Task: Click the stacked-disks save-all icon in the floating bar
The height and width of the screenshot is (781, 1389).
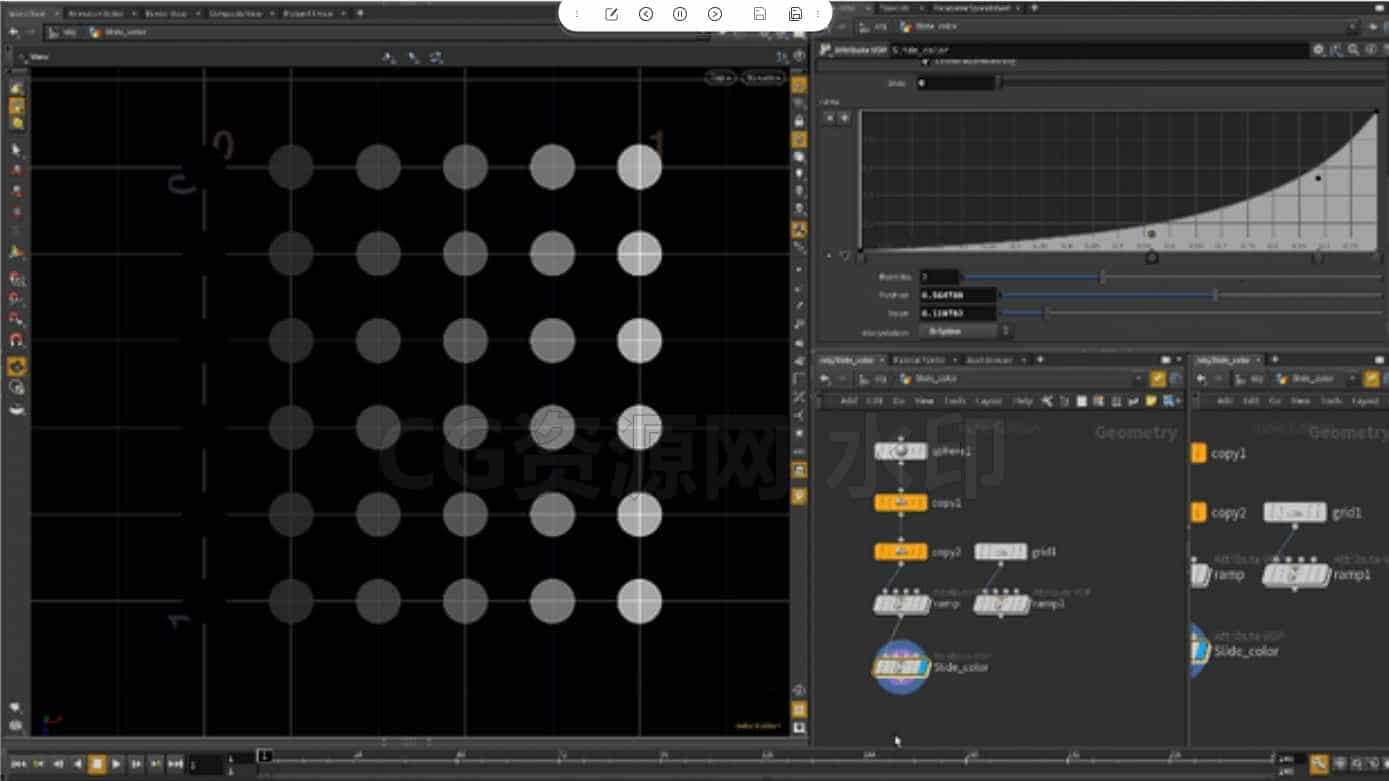Action: point(795,14)
